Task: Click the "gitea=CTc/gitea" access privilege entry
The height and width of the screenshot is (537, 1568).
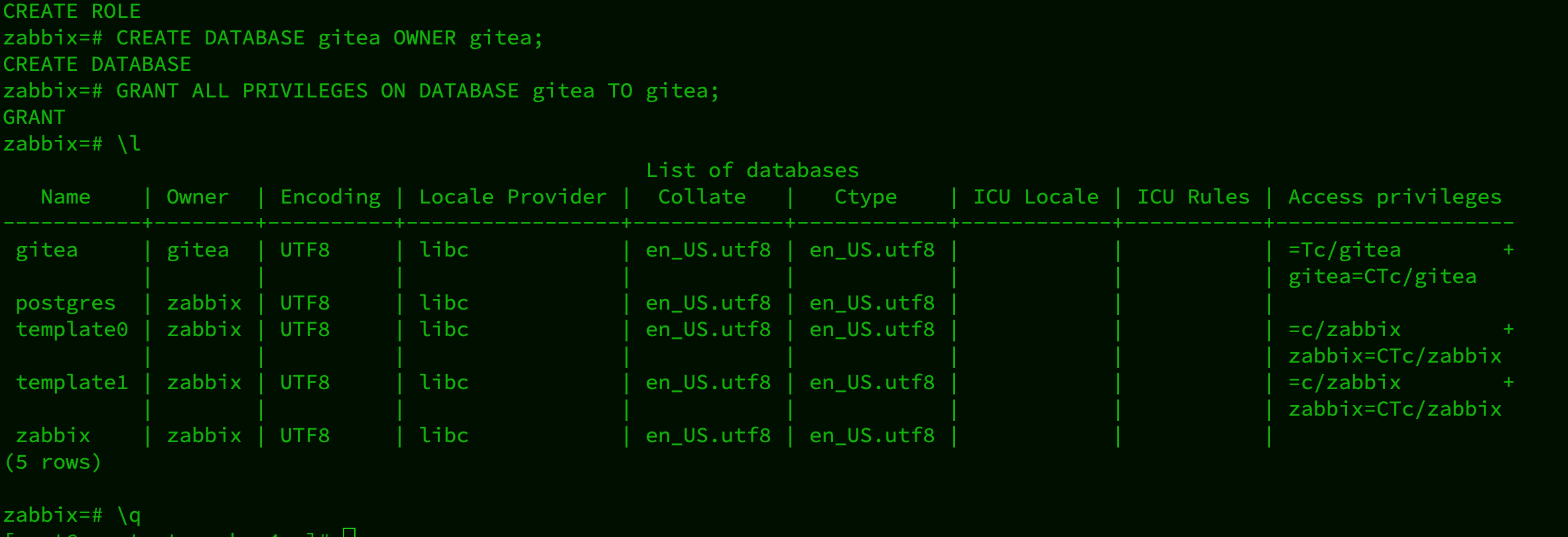Action: pos(1382,276)
